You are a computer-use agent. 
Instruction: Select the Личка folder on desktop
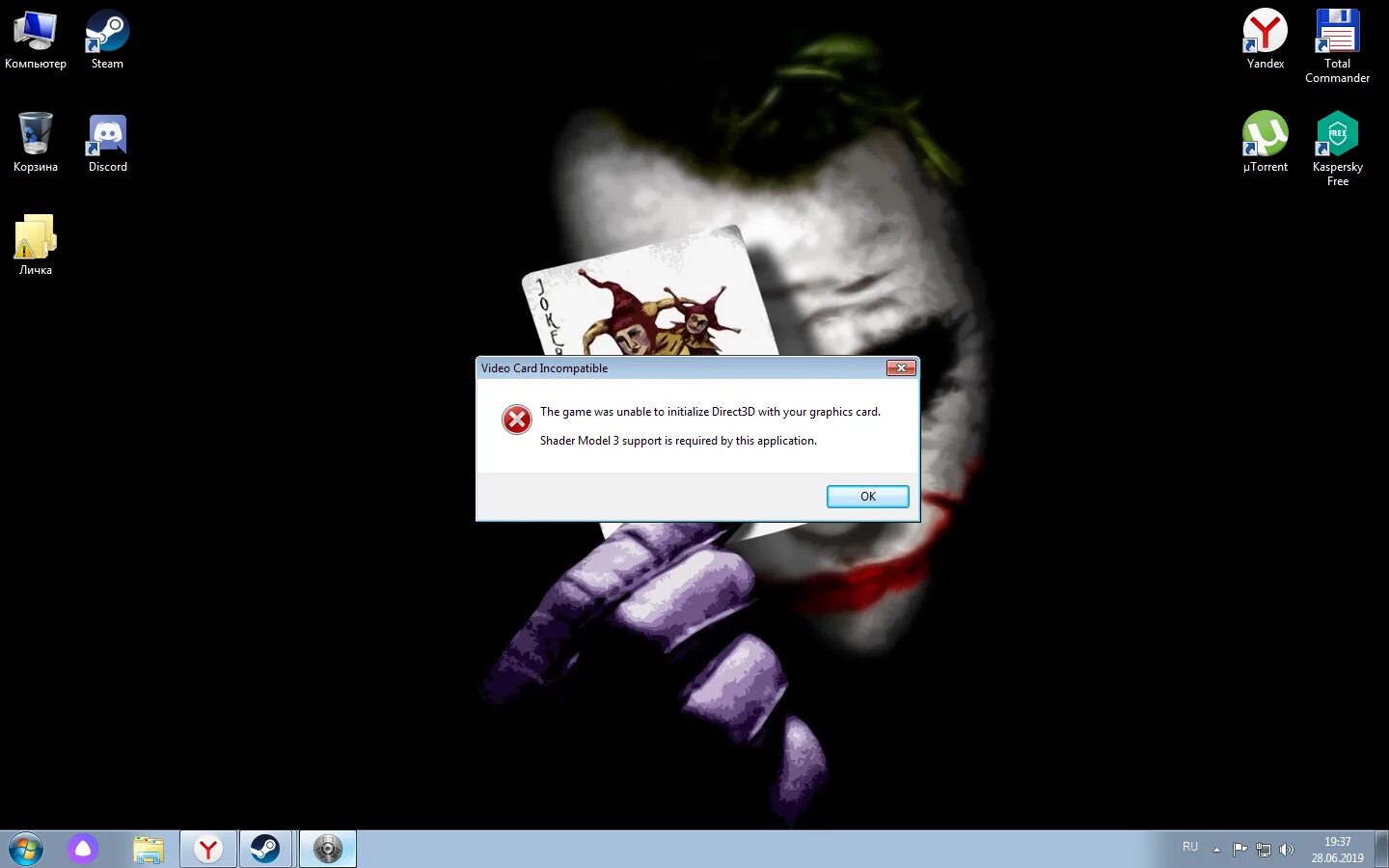(36, 245)
